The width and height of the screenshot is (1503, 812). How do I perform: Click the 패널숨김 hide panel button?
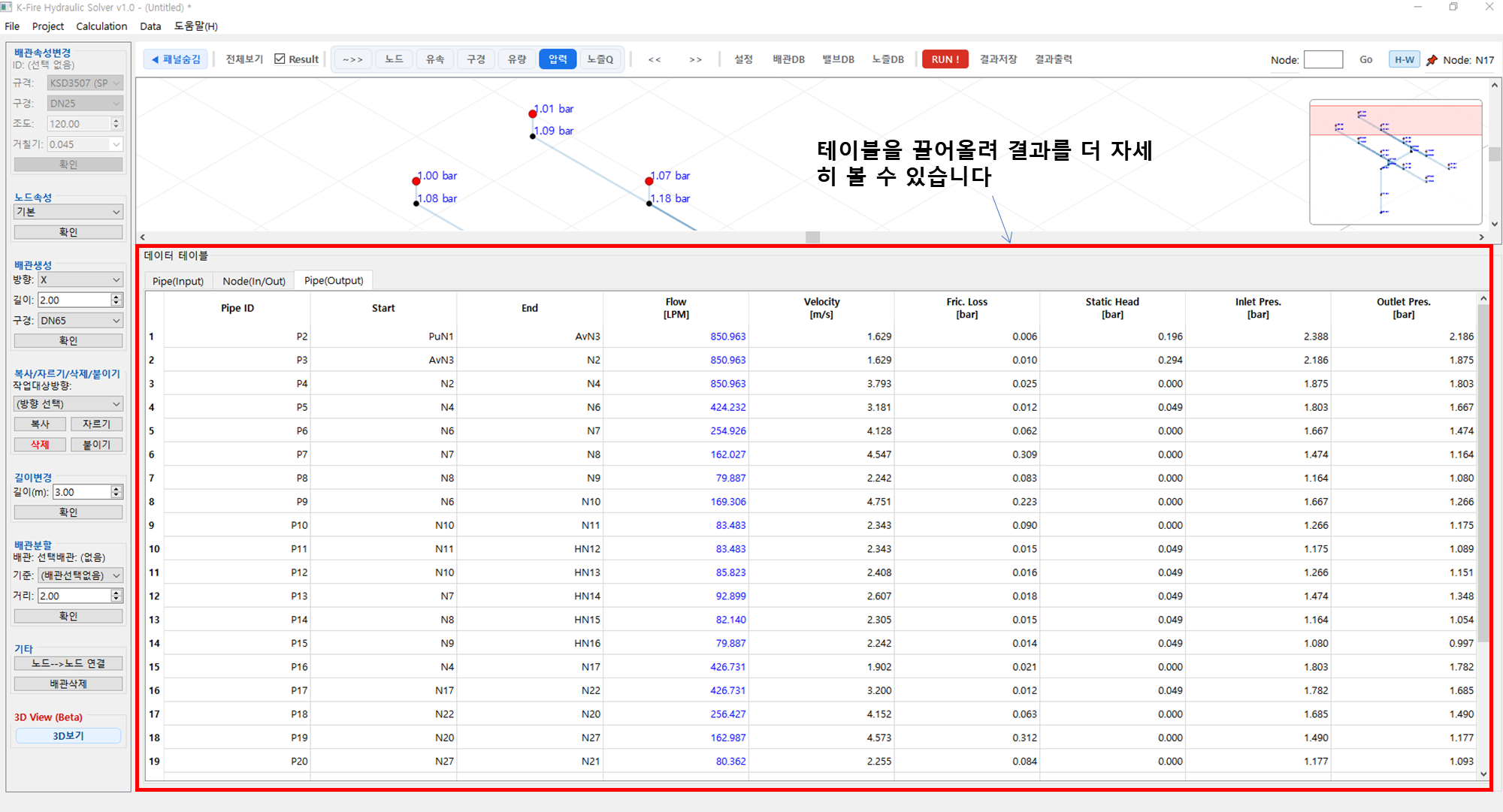[176, 59]
